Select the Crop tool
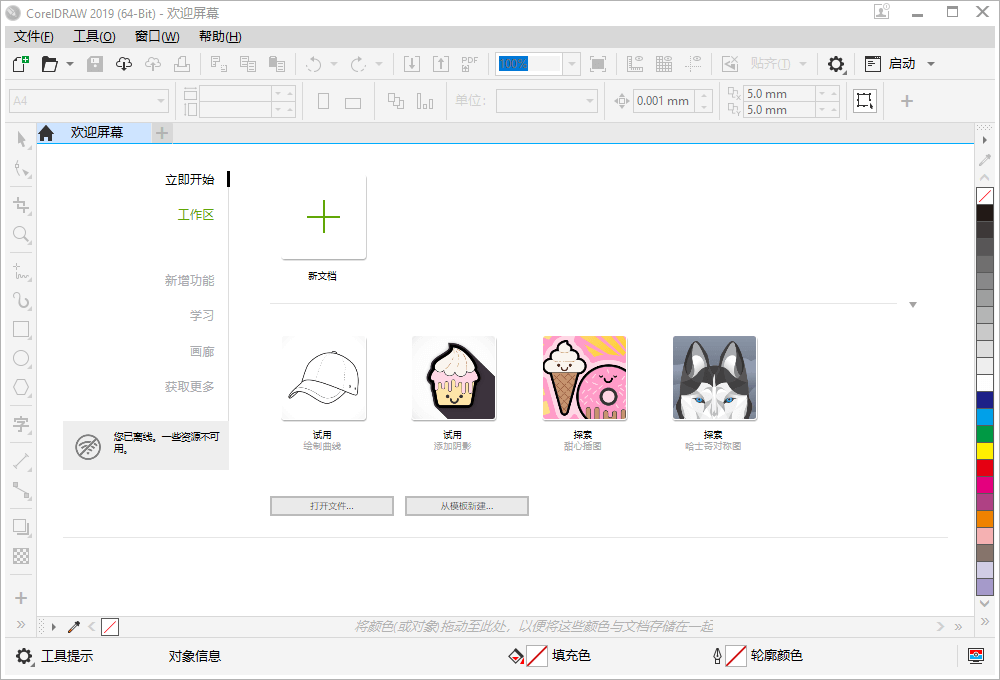 tap(21, 205)
